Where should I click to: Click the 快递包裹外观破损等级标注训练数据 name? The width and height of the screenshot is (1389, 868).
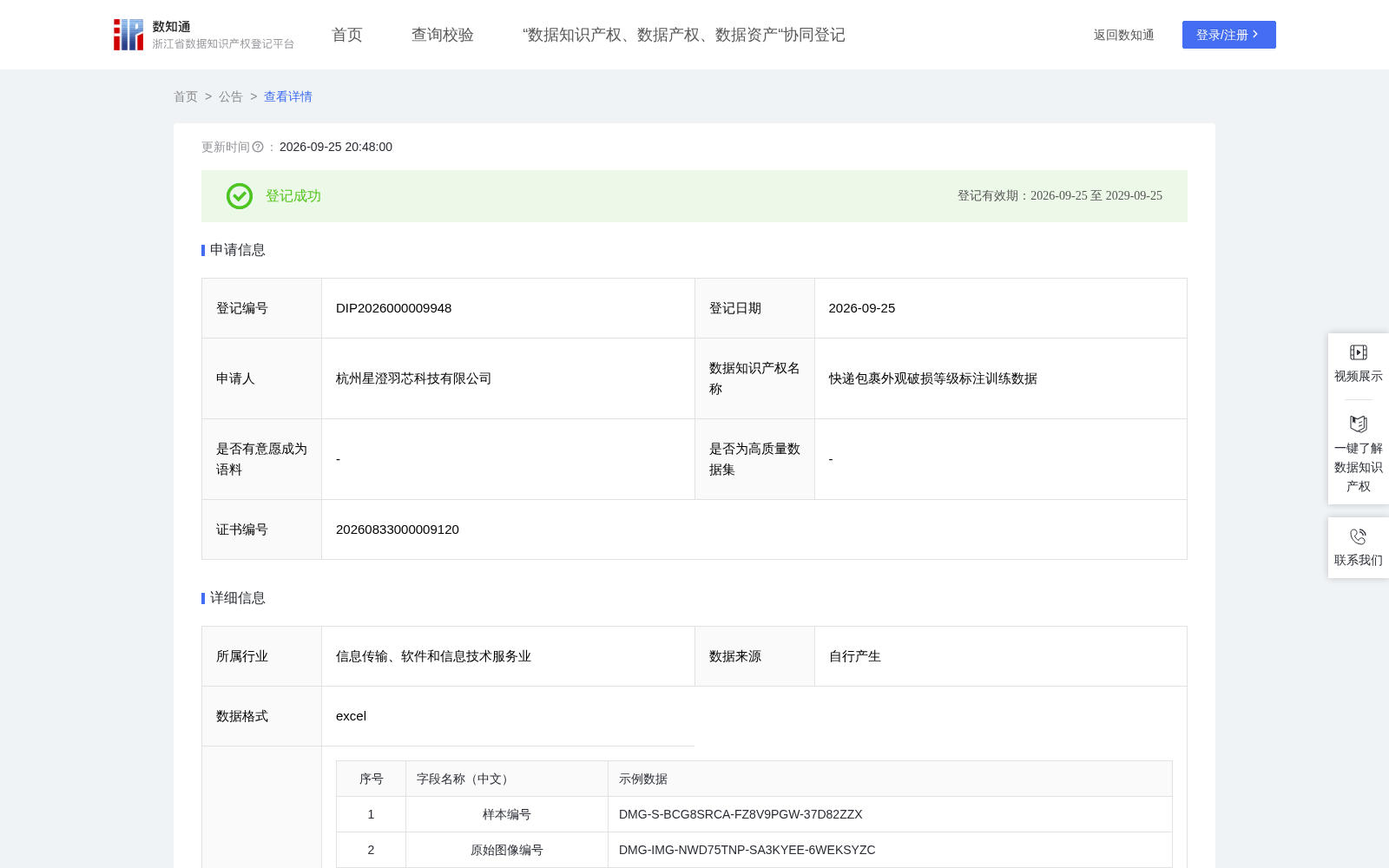click(x=933, y=378)
